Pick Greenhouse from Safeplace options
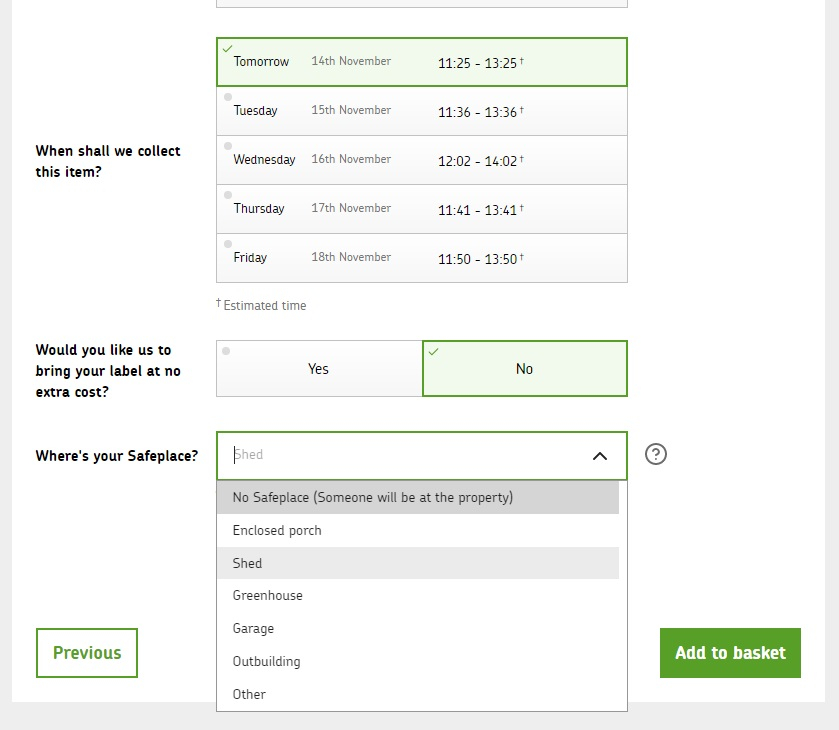The image size is (839, 730). click(418, 596)
